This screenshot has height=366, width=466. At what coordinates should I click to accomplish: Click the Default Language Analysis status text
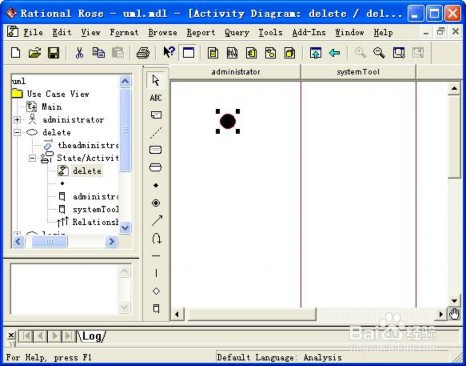coord(279,357)
